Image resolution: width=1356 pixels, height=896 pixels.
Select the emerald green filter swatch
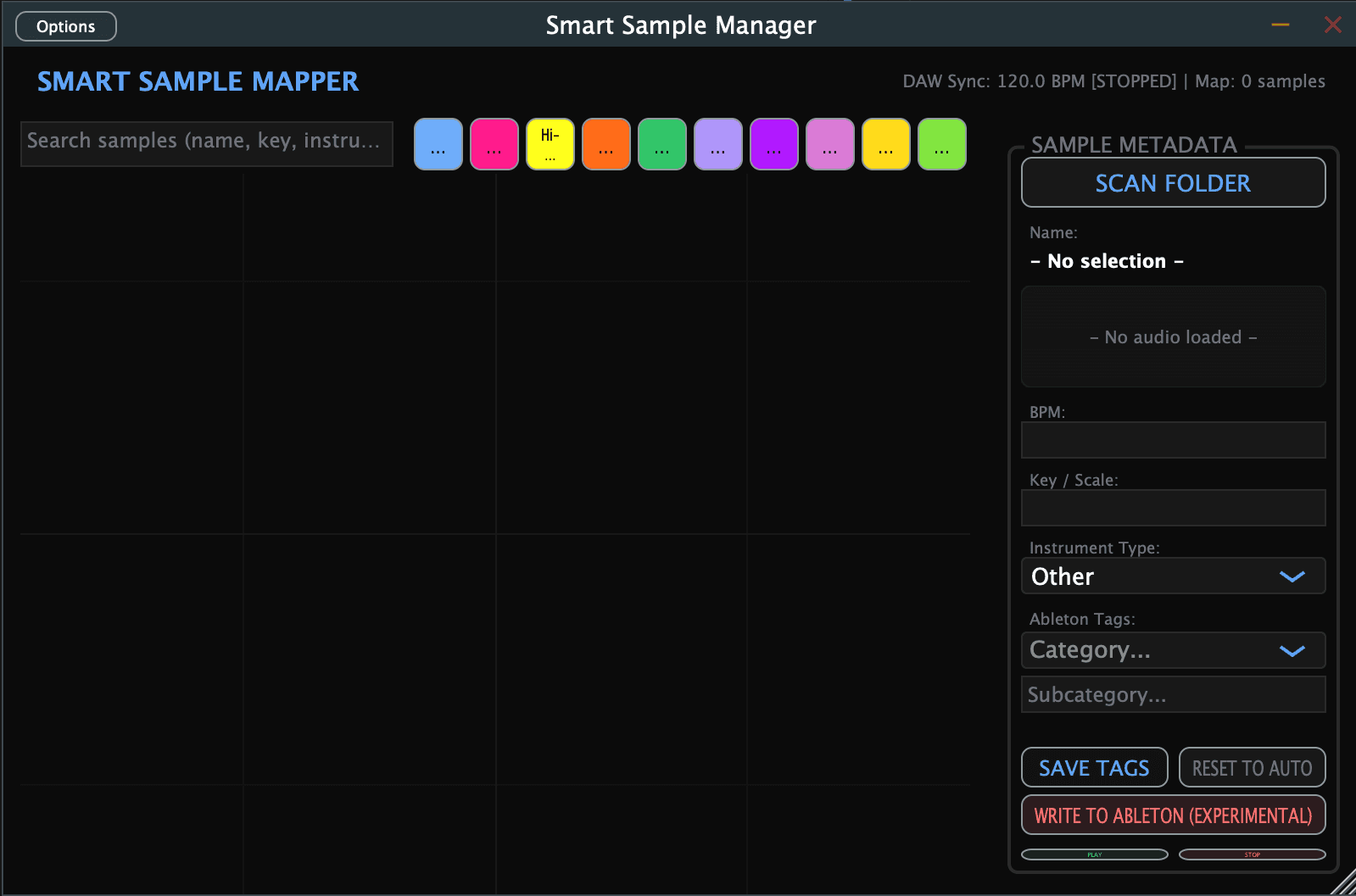(662, 144)
